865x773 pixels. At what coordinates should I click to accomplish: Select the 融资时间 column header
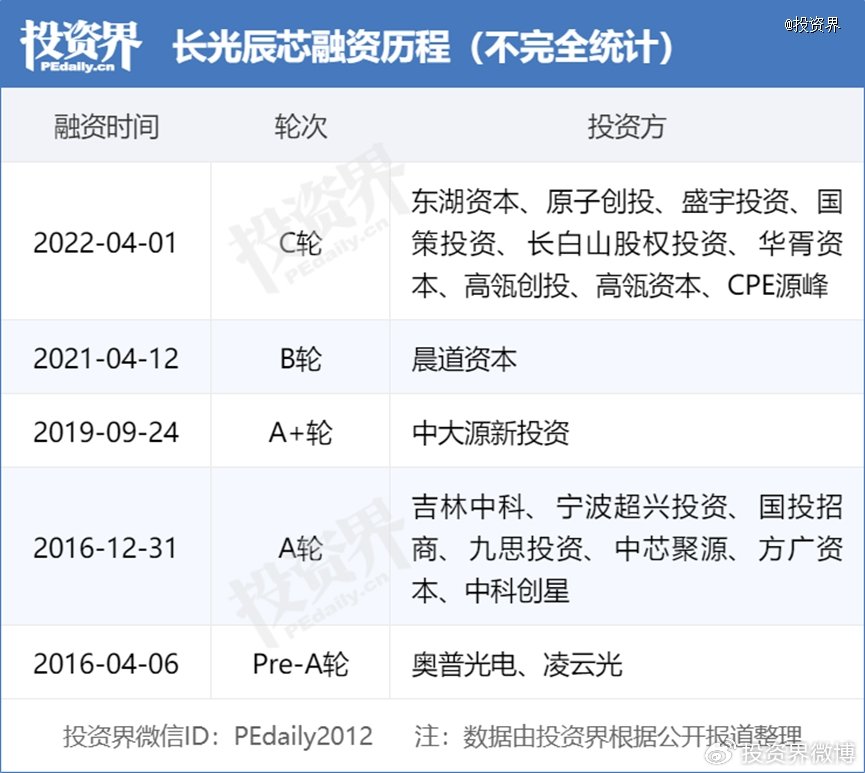click(x=106, y=127)
